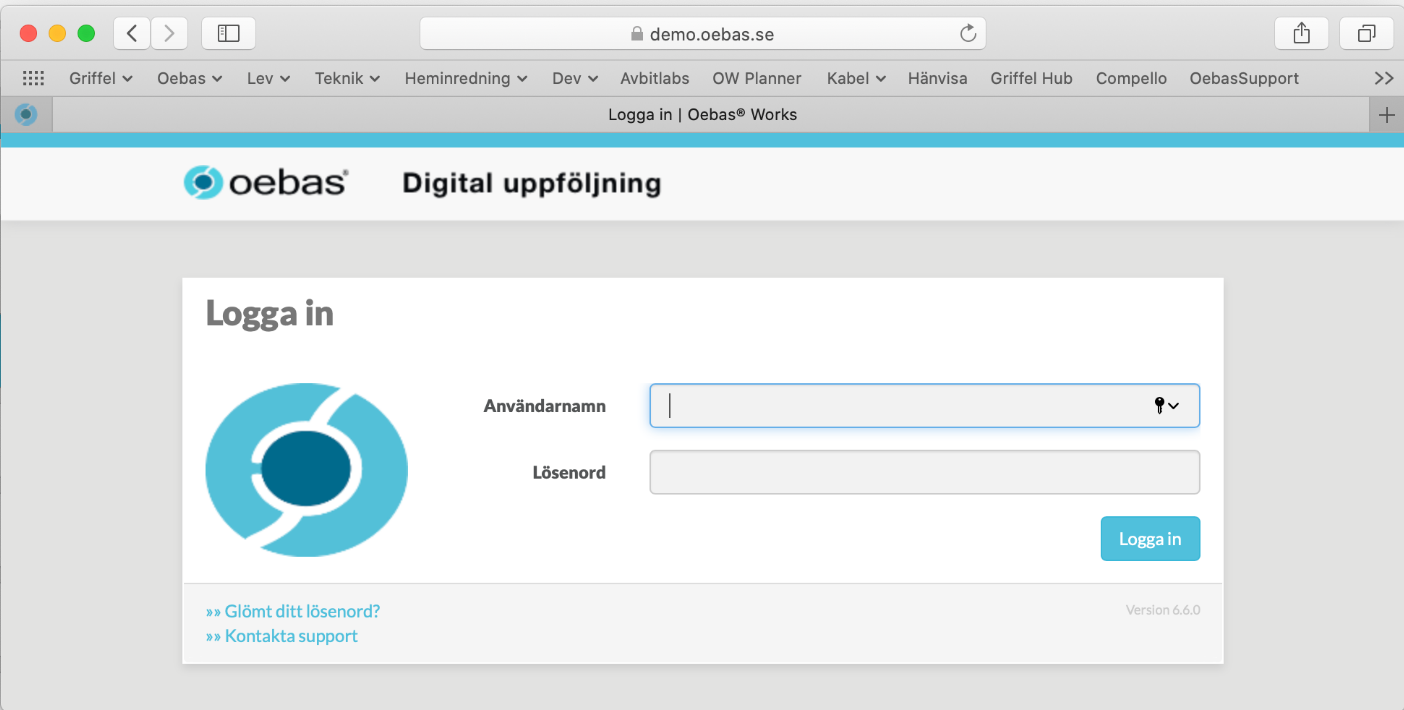Expand the Oebas bookmarks folder
Screen dimensions: 1404x710
pyautogui.click(x=189, y=78)
